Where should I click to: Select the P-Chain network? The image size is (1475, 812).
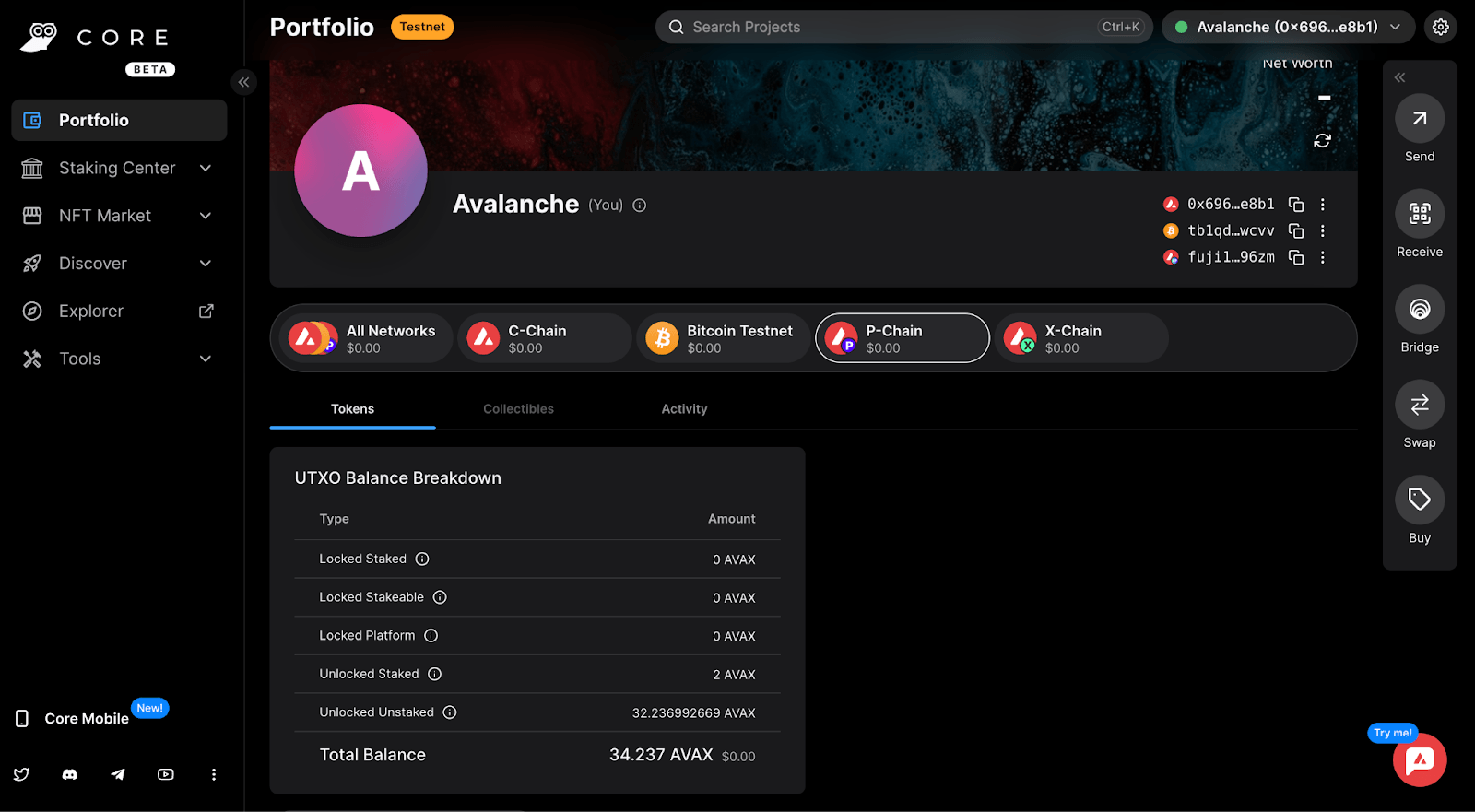click(903, 338)
